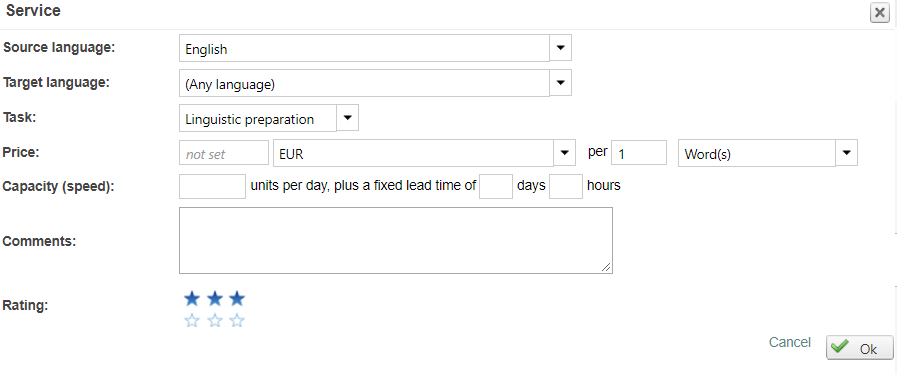The width and height of the screenshot is (897, 374).
Task: Click the 'per' quantity field showing 1
Action: coord(639,153)
